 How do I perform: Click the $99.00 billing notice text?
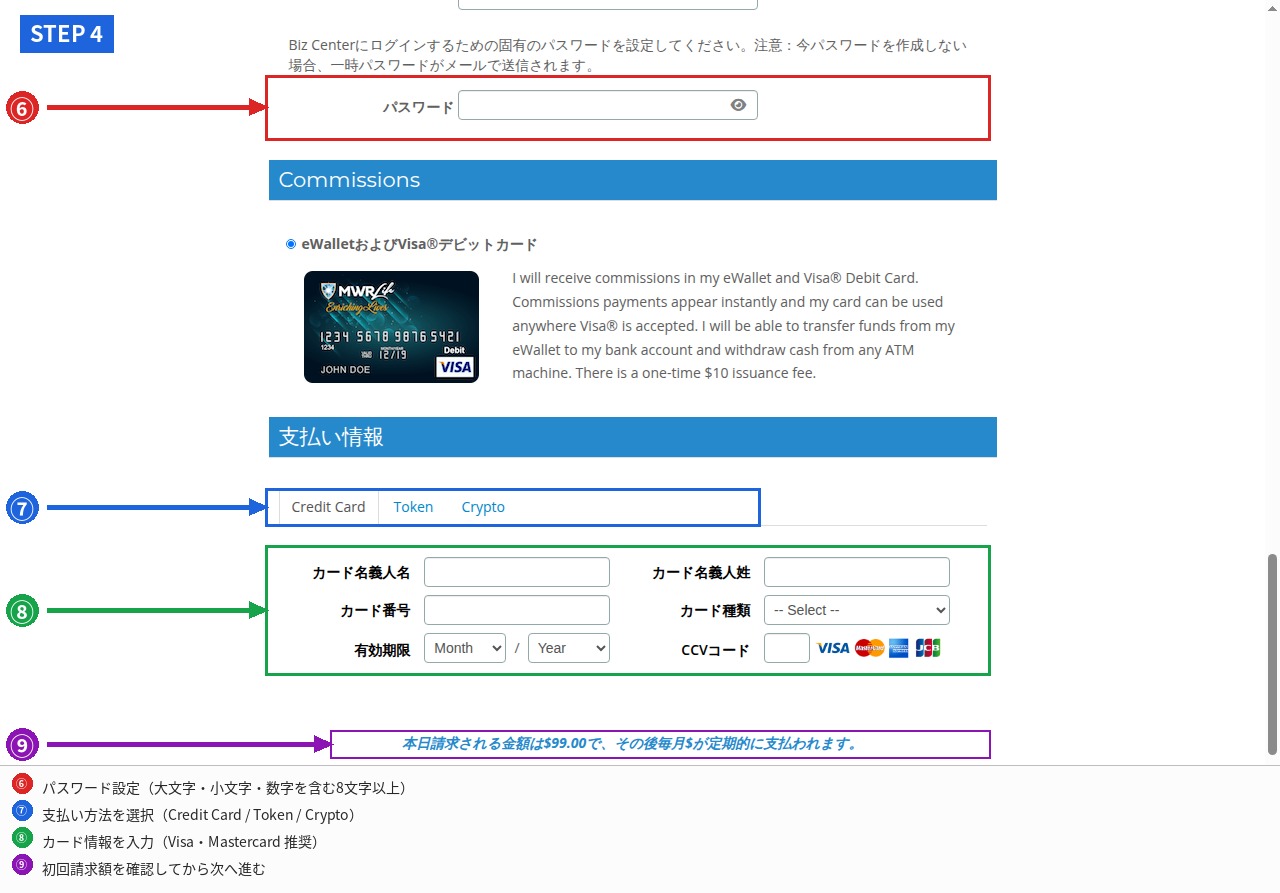coord(631,744)
